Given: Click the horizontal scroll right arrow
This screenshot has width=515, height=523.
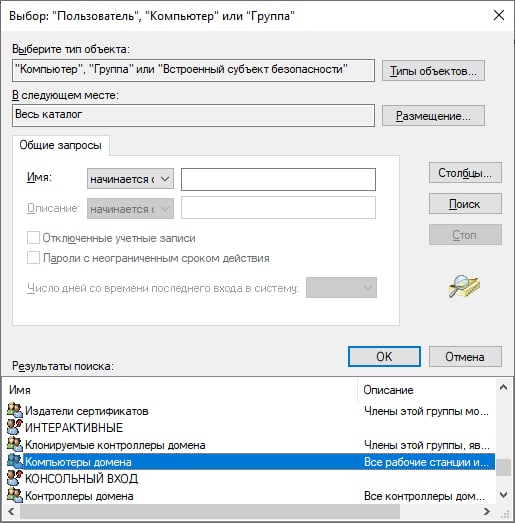Looking at the screenshot, I should [x=487, y=511].
